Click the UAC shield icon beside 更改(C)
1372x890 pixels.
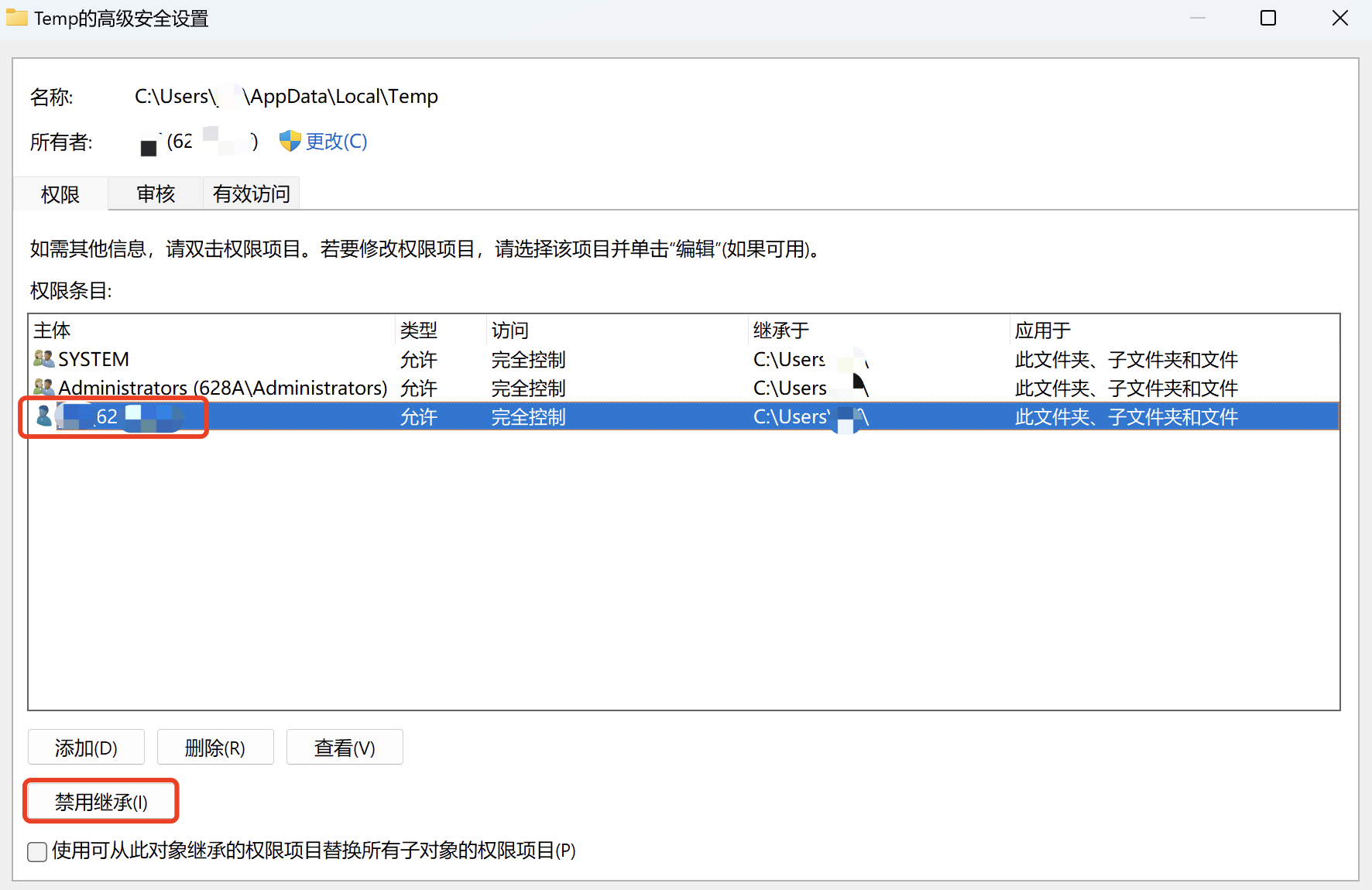point(289,141)
